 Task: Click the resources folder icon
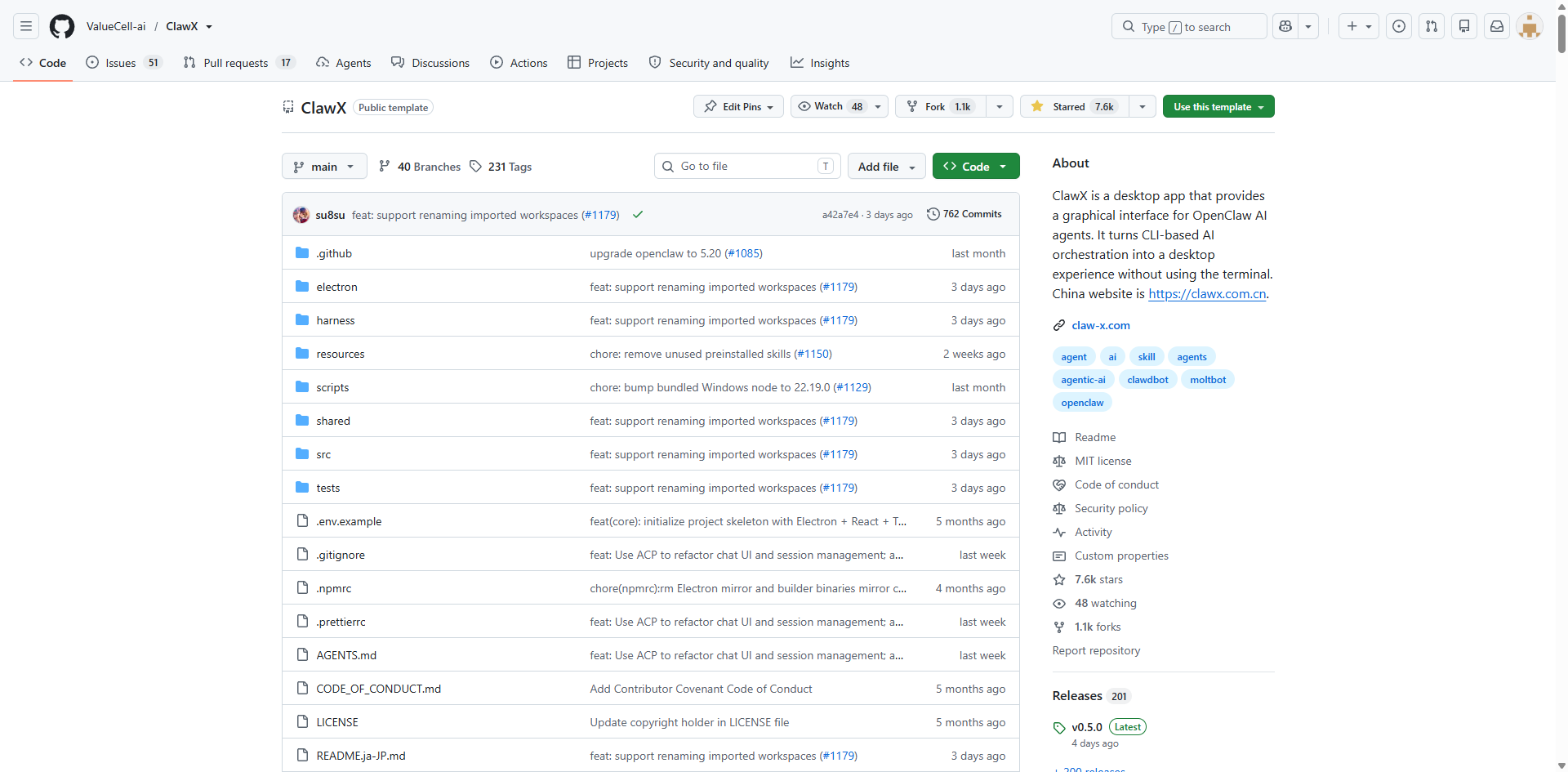(x=302, y=354)
